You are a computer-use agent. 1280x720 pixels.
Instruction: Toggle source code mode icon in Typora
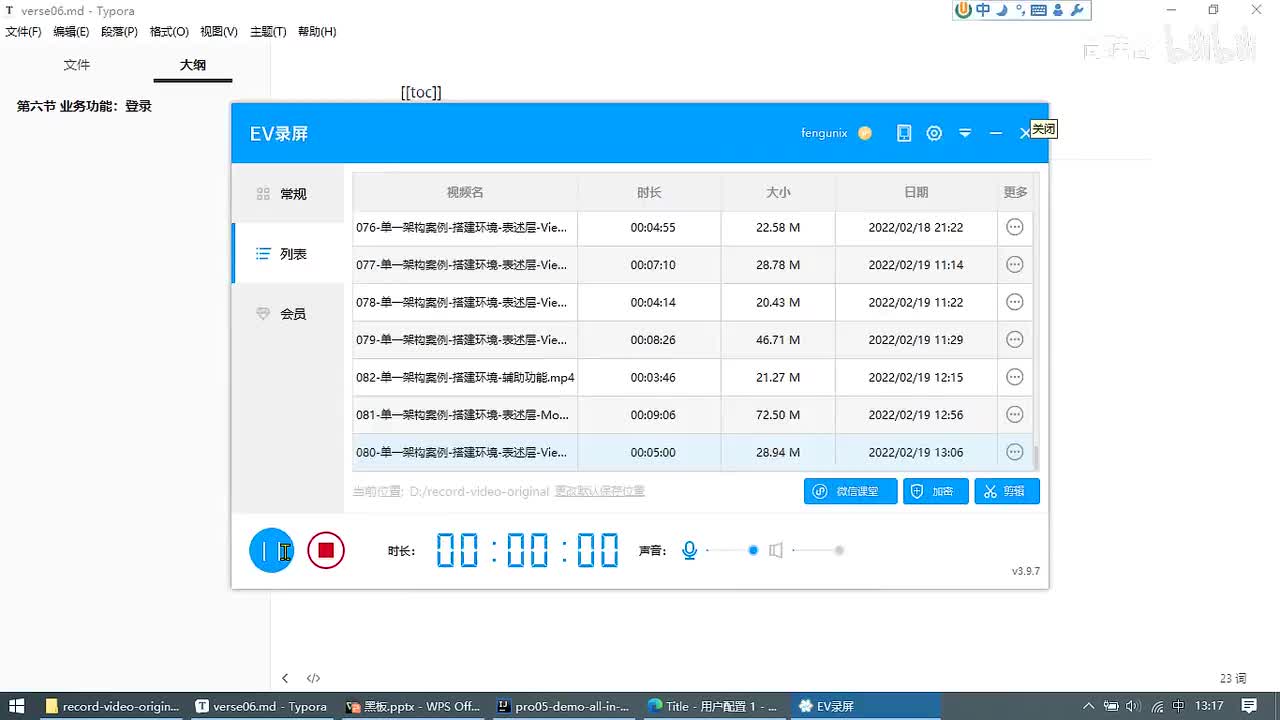tap(313, 678)
